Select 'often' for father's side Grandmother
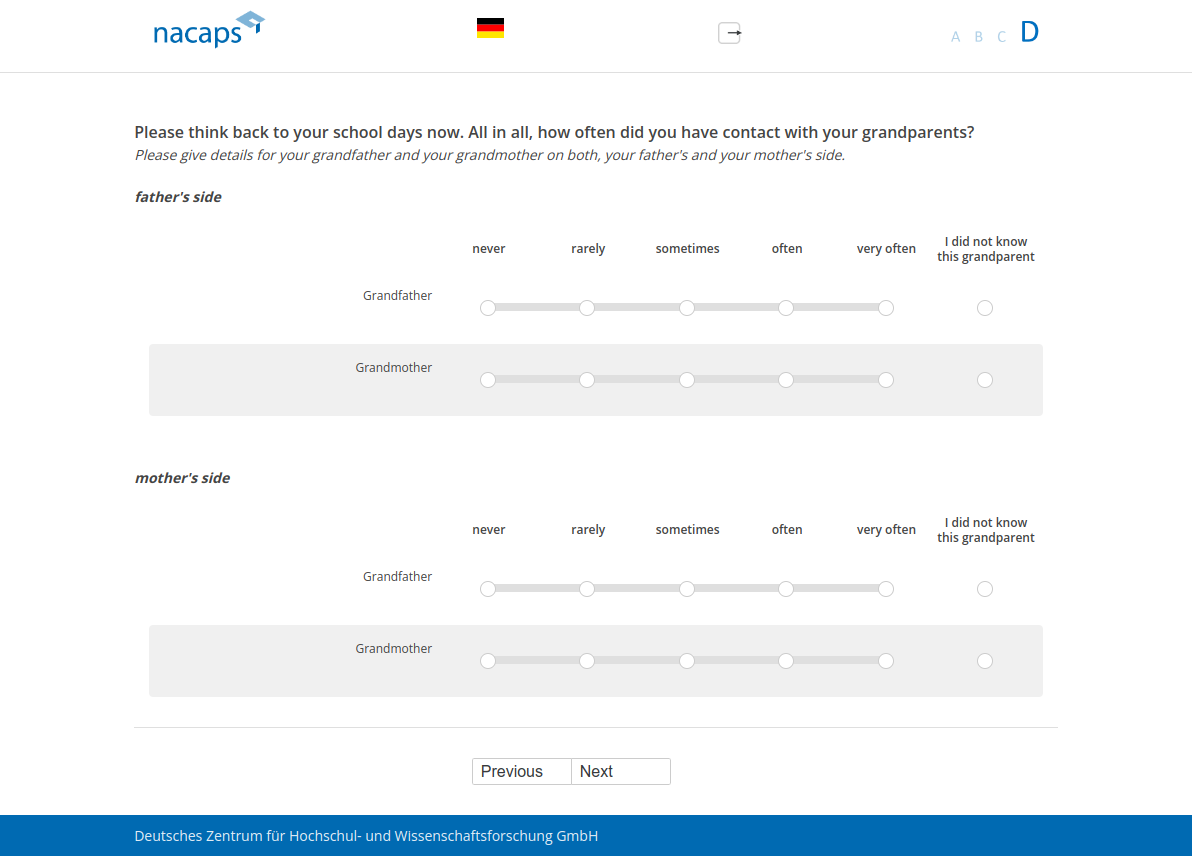1192x865 pixels. (786, 380)
